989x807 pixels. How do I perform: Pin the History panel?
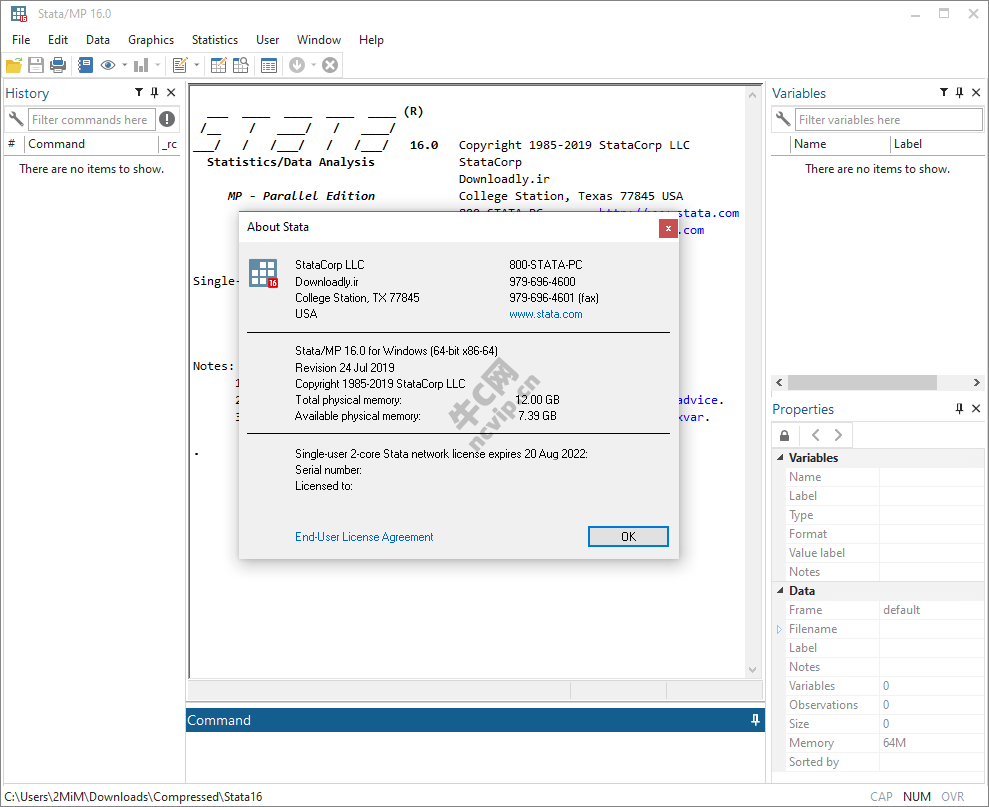point(155,93)
